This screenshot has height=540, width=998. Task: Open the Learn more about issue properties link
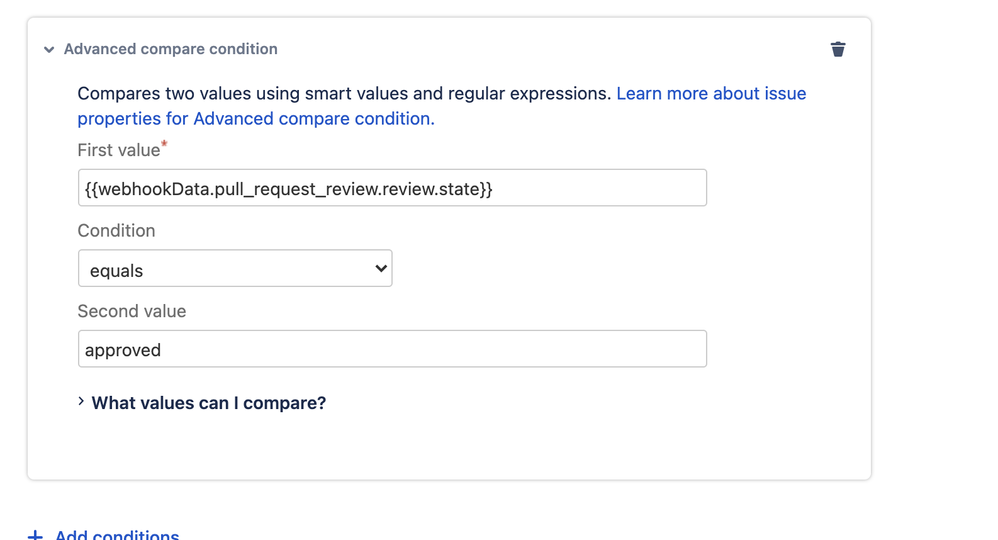(x=710, y=94)
